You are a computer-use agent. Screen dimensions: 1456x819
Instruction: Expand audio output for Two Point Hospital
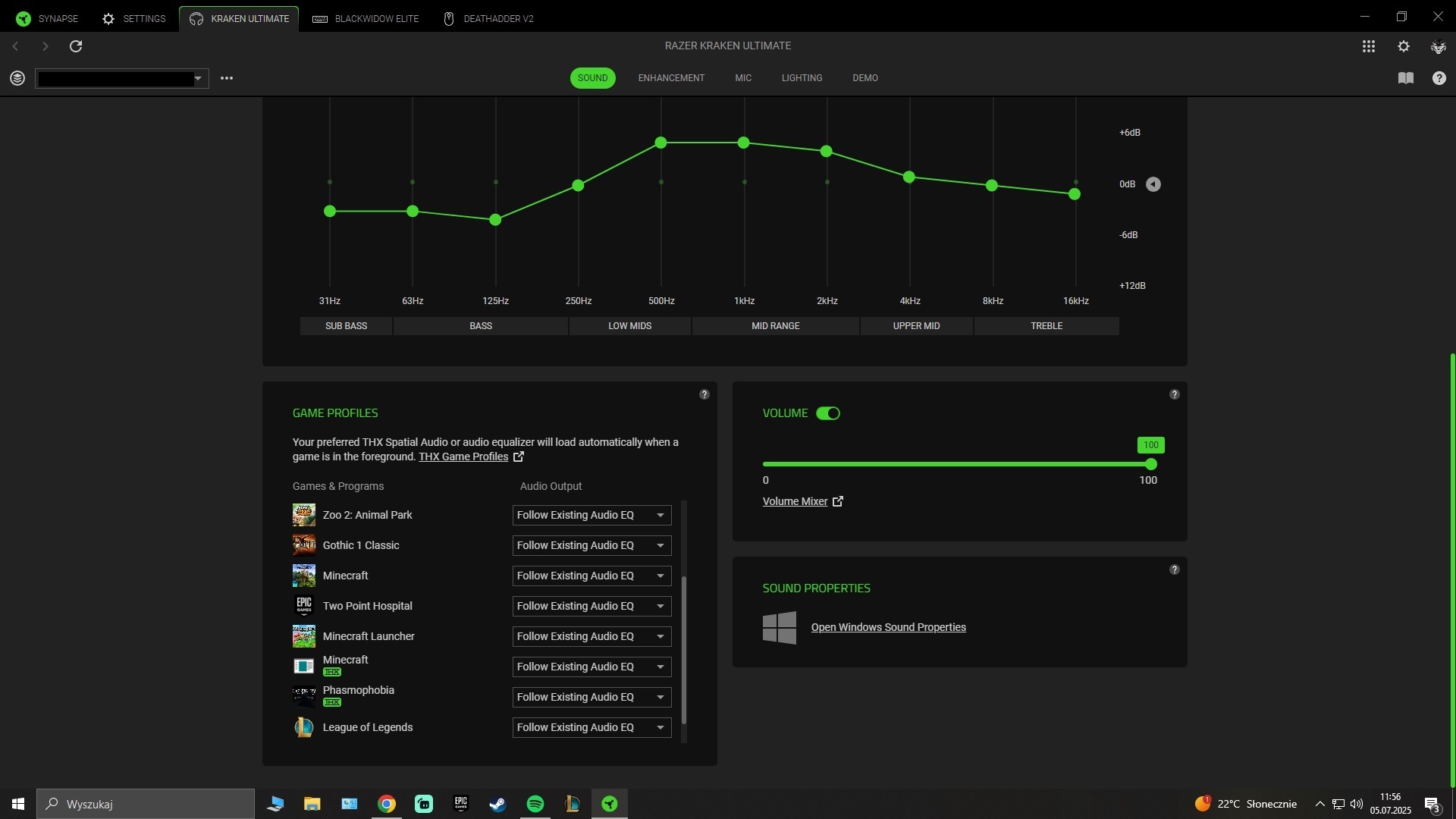(x=591, y=606)
